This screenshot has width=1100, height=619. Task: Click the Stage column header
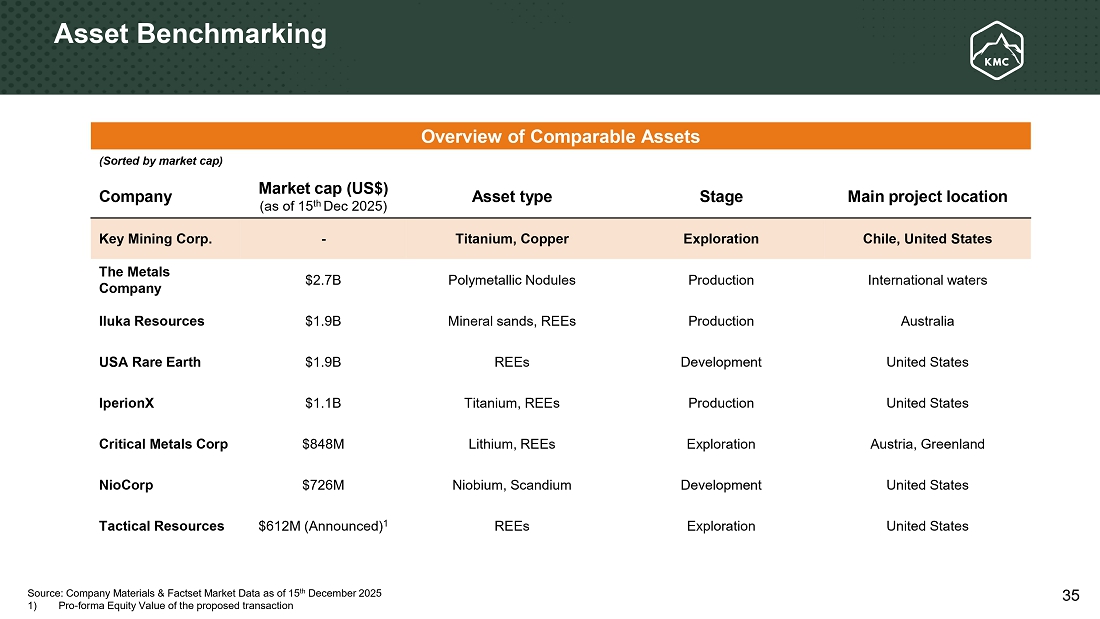721,197
